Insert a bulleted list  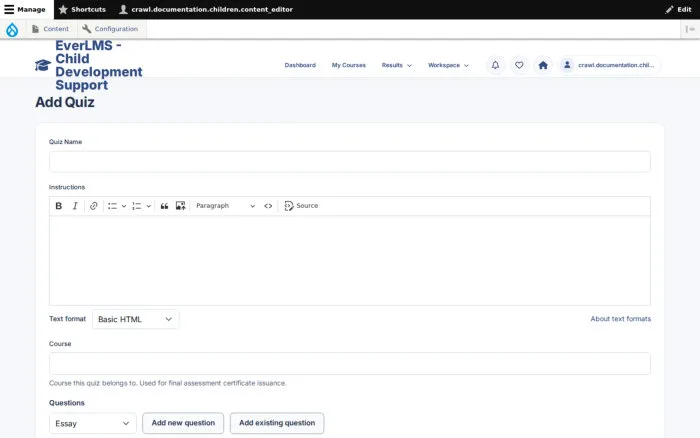click(x=112, y=206)
